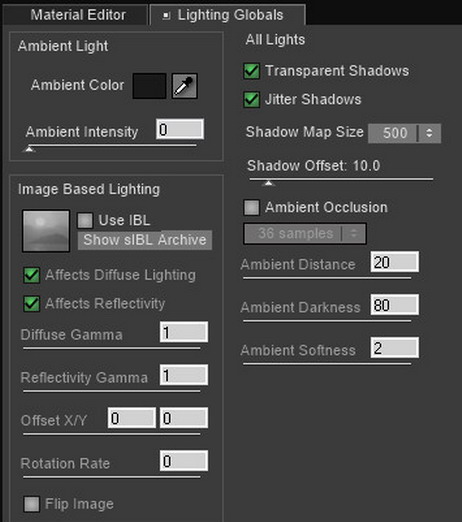
Task: Open the Shadow Map Size dropdown
Action: (405, 133)
